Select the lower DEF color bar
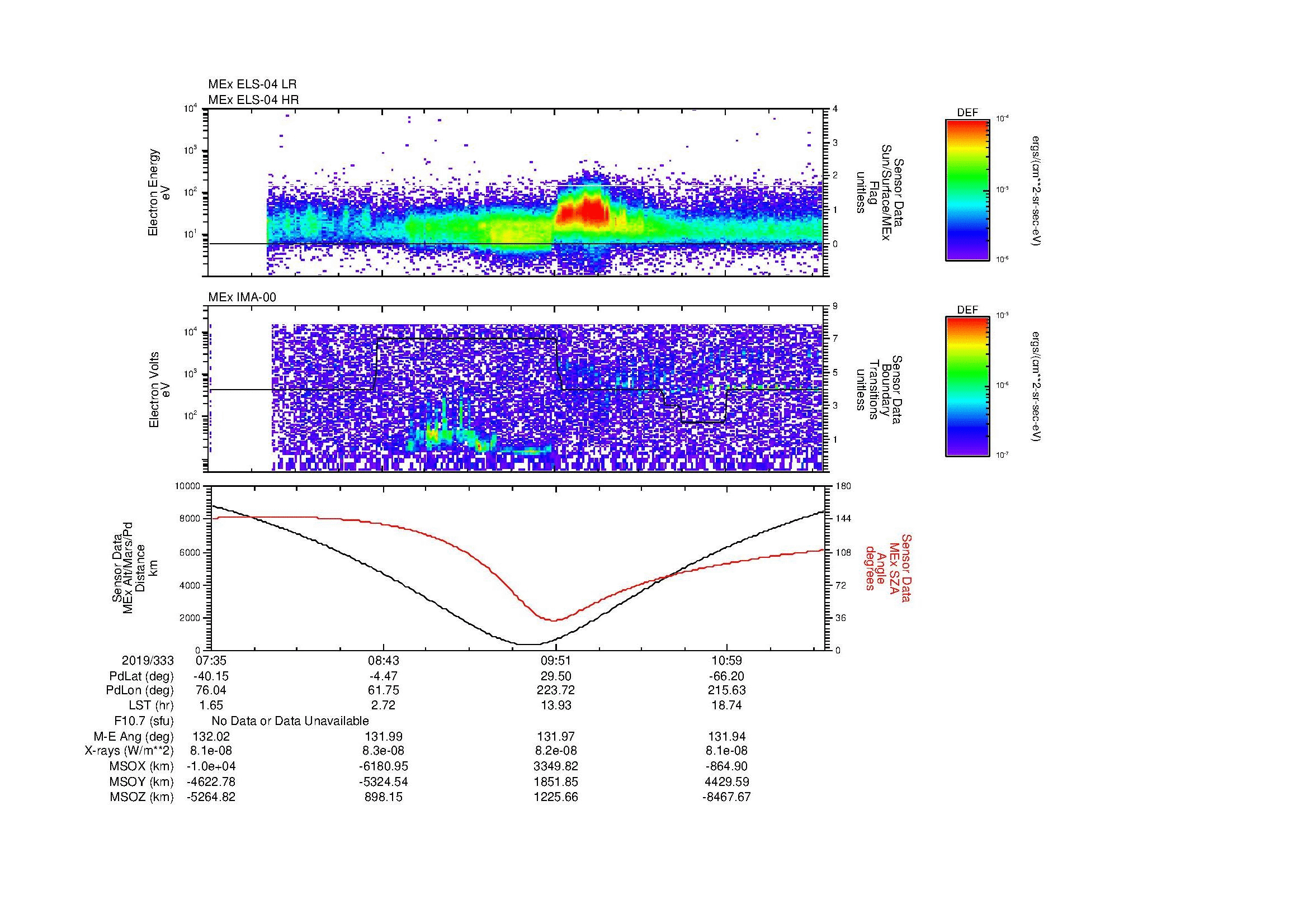 pyautogui.click(x=967, y=387)
